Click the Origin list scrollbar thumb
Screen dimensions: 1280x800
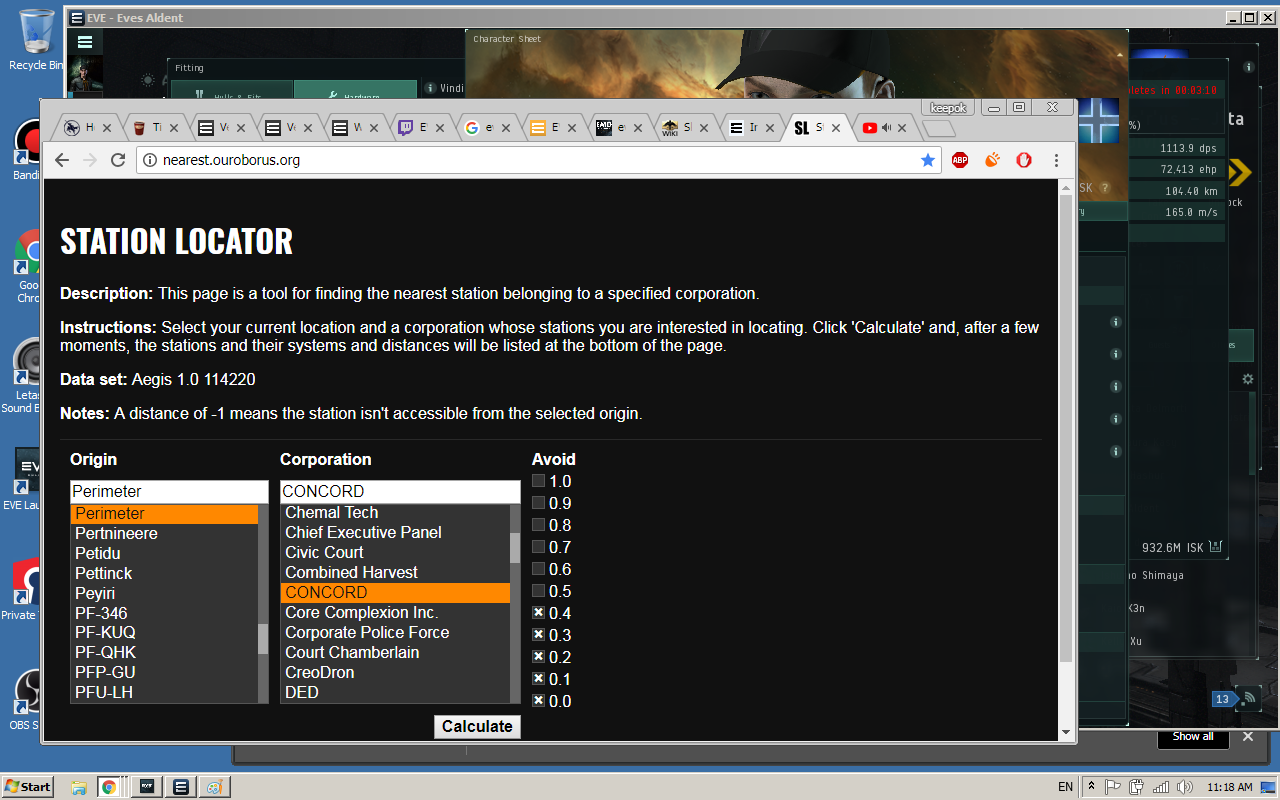coord(263,639)
